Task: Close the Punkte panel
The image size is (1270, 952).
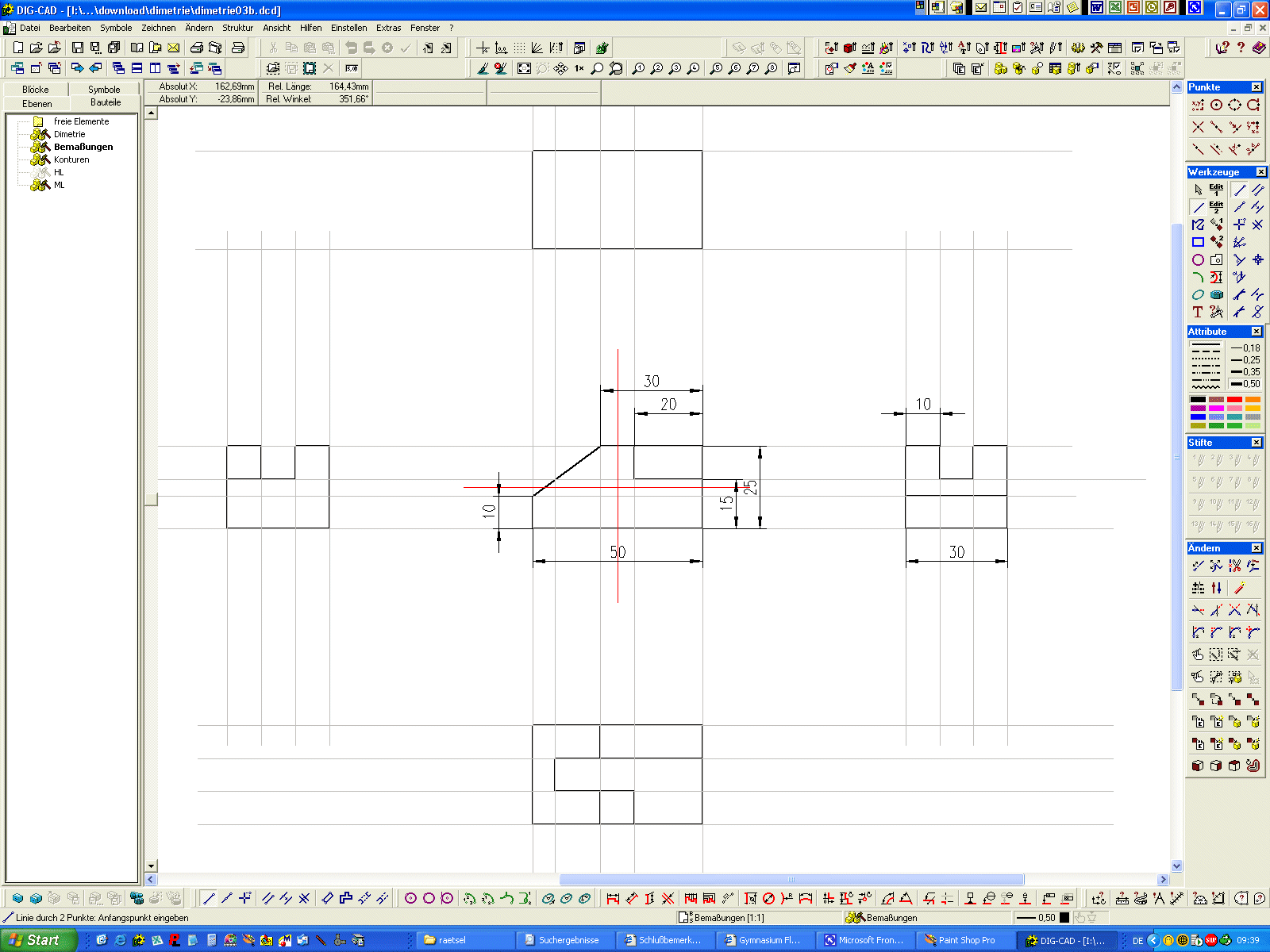Action: pos(1257,87)
